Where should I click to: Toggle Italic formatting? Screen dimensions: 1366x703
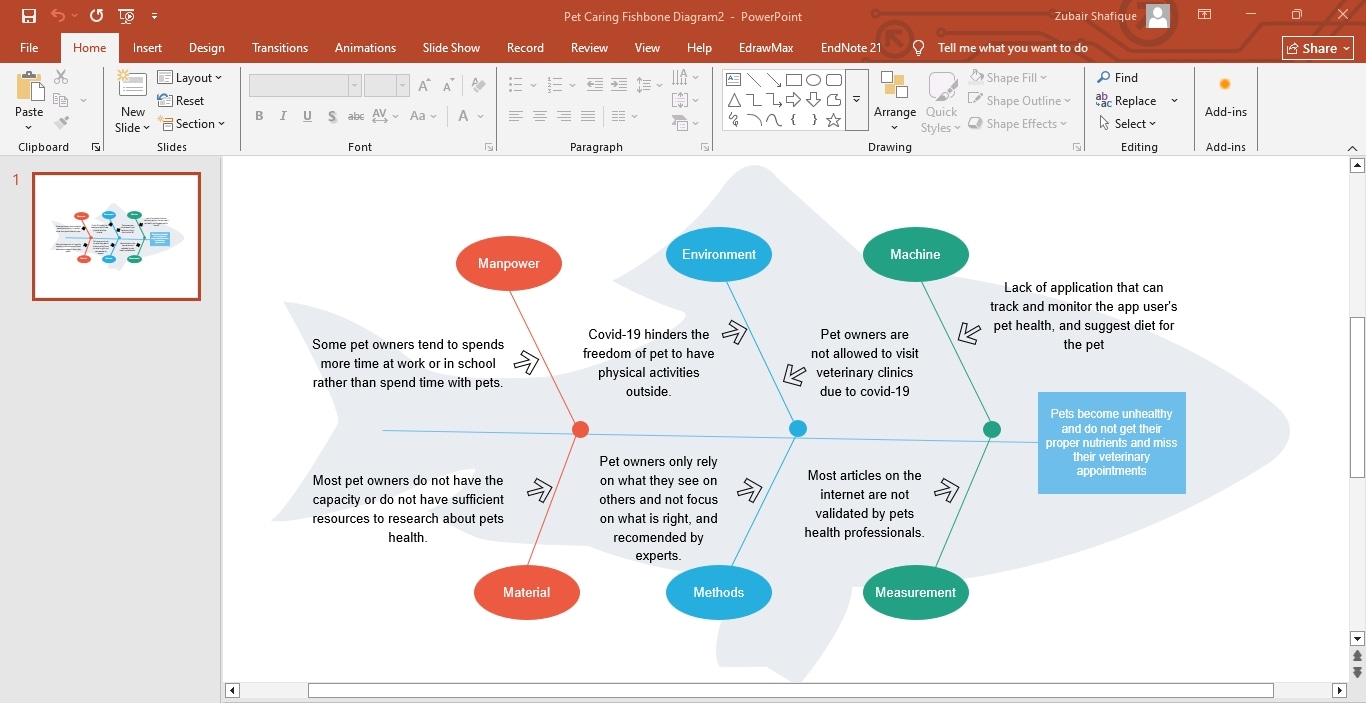coord(283,117)
